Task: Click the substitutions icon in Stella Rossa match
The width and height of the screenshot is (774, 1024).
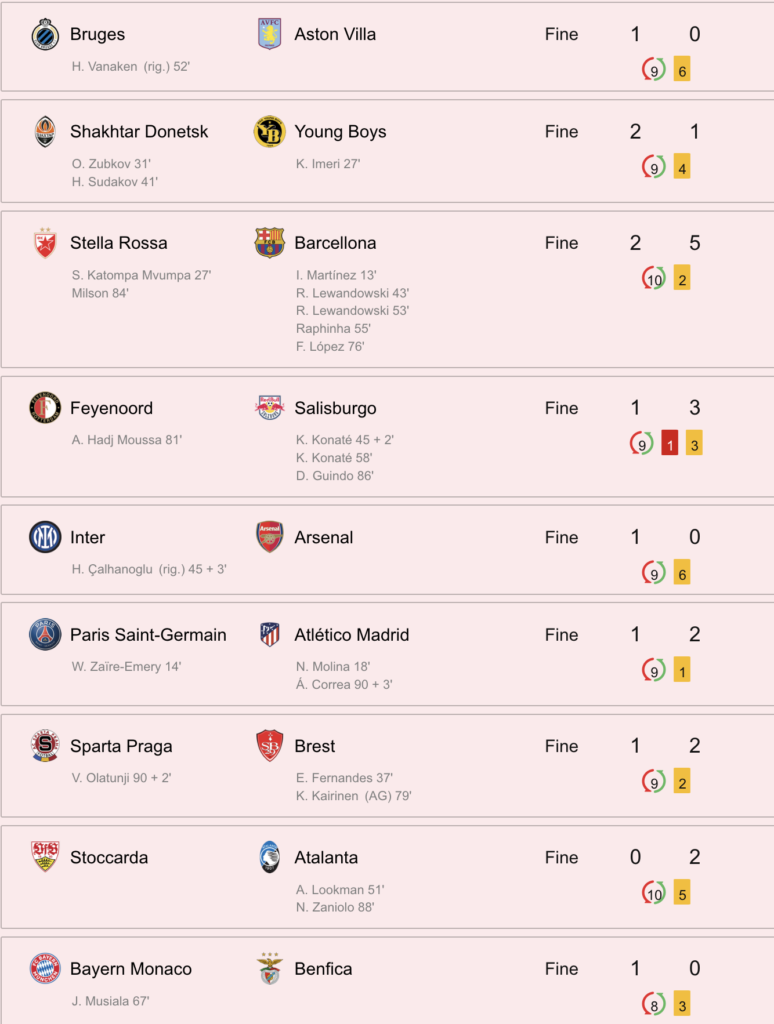Action: click(x=653, y=279)
